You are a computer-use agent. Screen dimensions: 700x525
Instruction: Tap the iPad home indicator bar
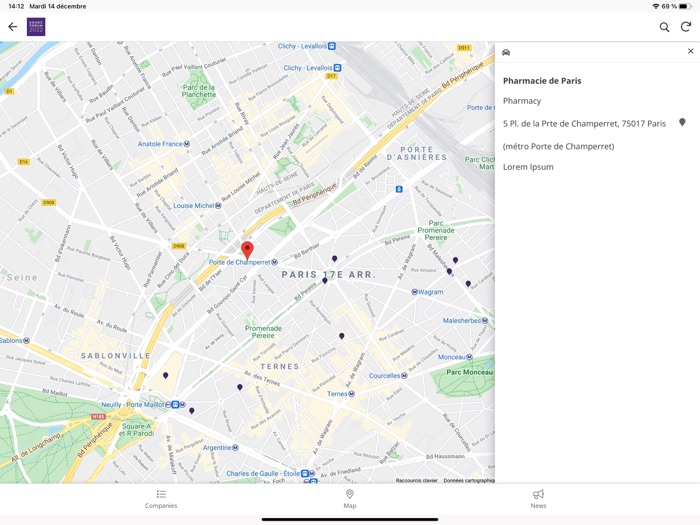pos(350,519)
